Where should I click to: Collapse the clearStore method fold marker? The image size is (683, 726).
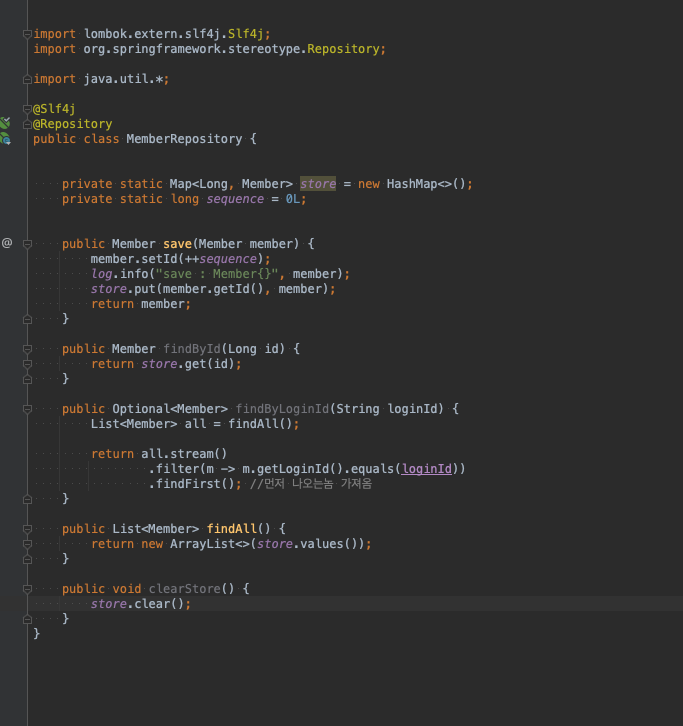pos(27,589)
